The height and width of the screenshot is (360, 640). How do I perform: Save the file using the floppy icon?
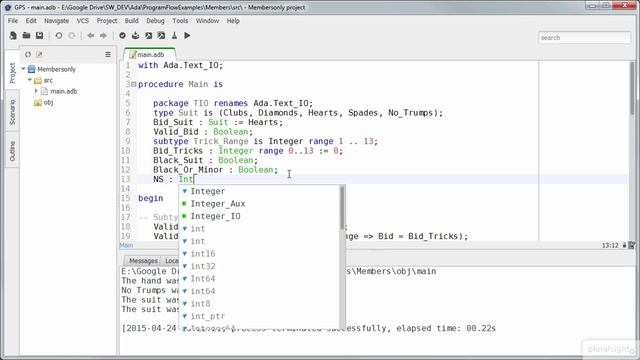[x=40, y=36]
